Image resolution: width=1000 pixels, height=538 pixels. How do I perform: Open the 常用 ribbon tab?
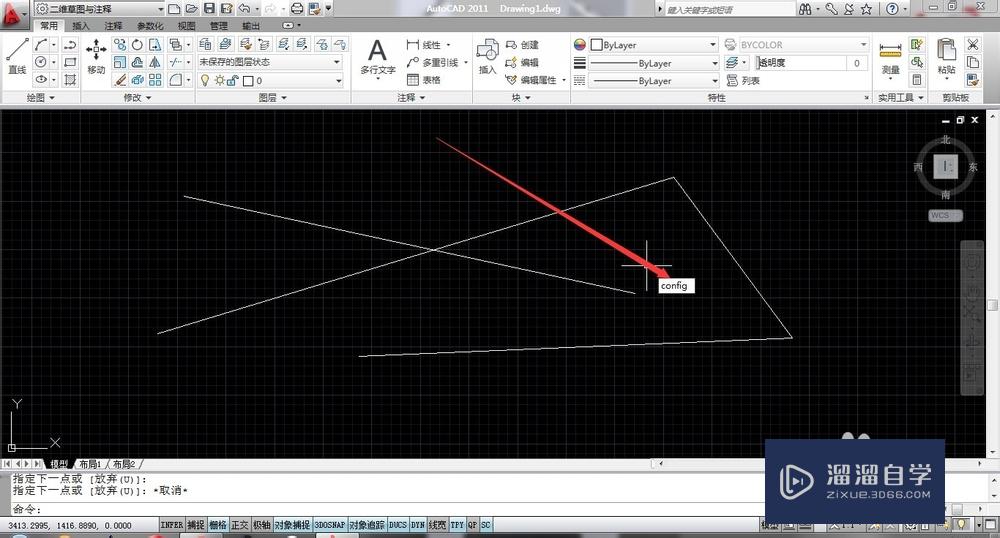pos(48,25)
